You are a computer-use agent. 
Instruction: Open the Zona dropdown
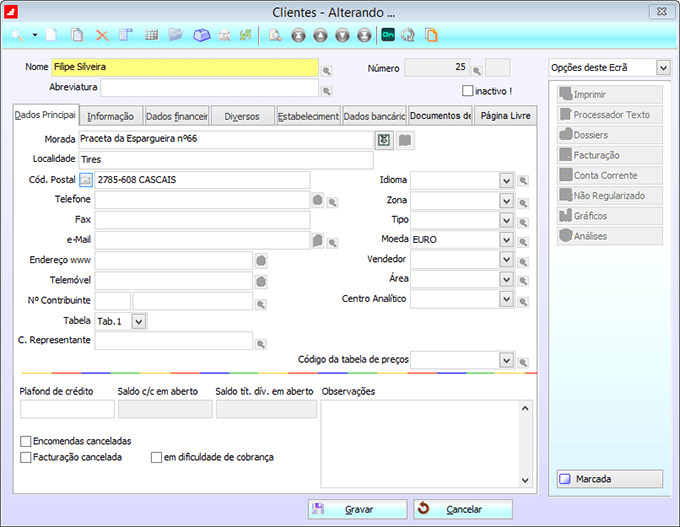click(x=507, y=201)
